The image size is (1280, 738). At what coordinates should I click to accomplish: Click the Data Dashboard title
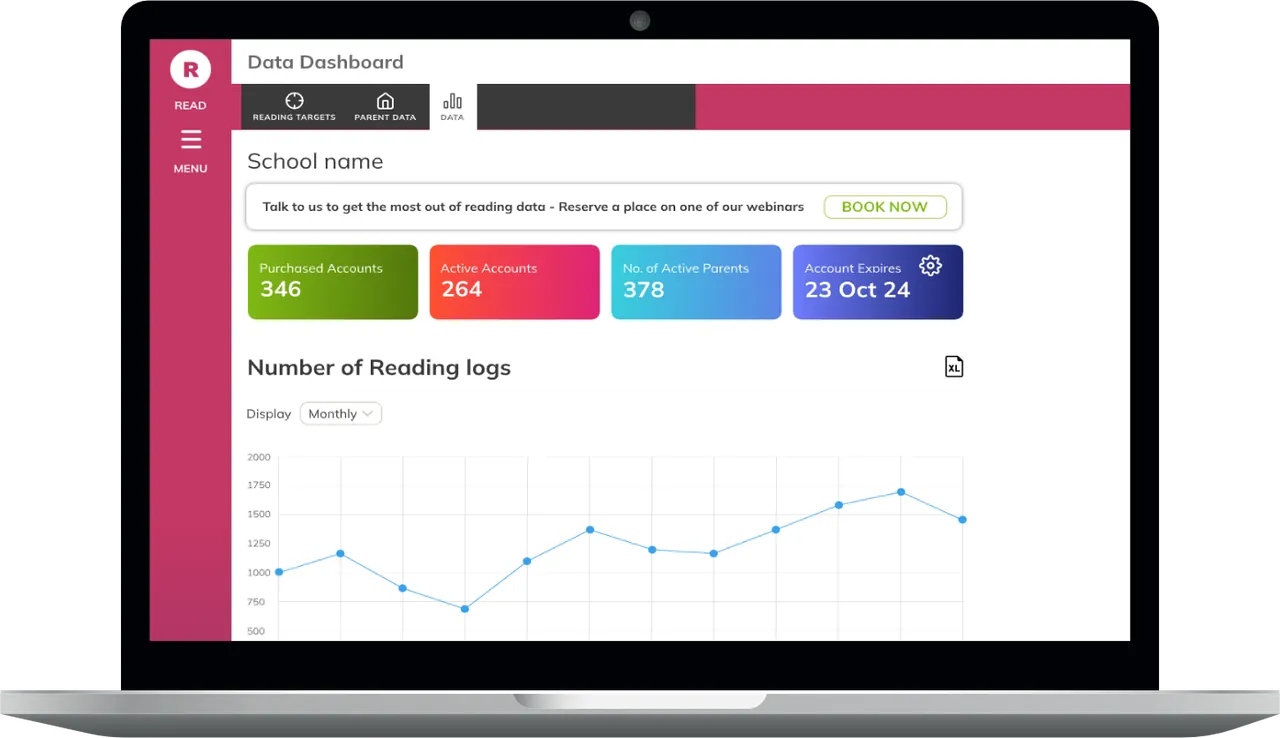coord(326,62)
